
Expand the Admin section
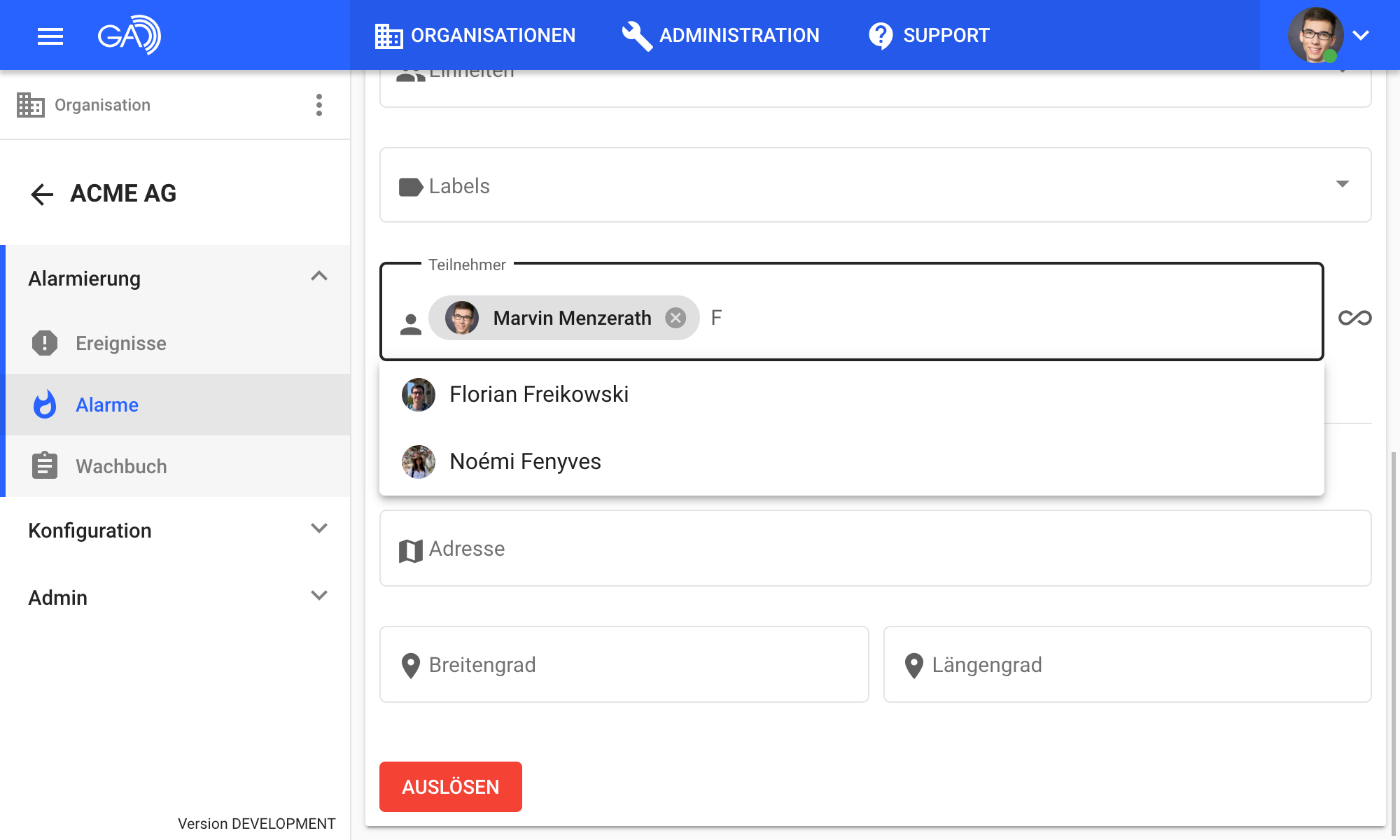coord(318,596)
